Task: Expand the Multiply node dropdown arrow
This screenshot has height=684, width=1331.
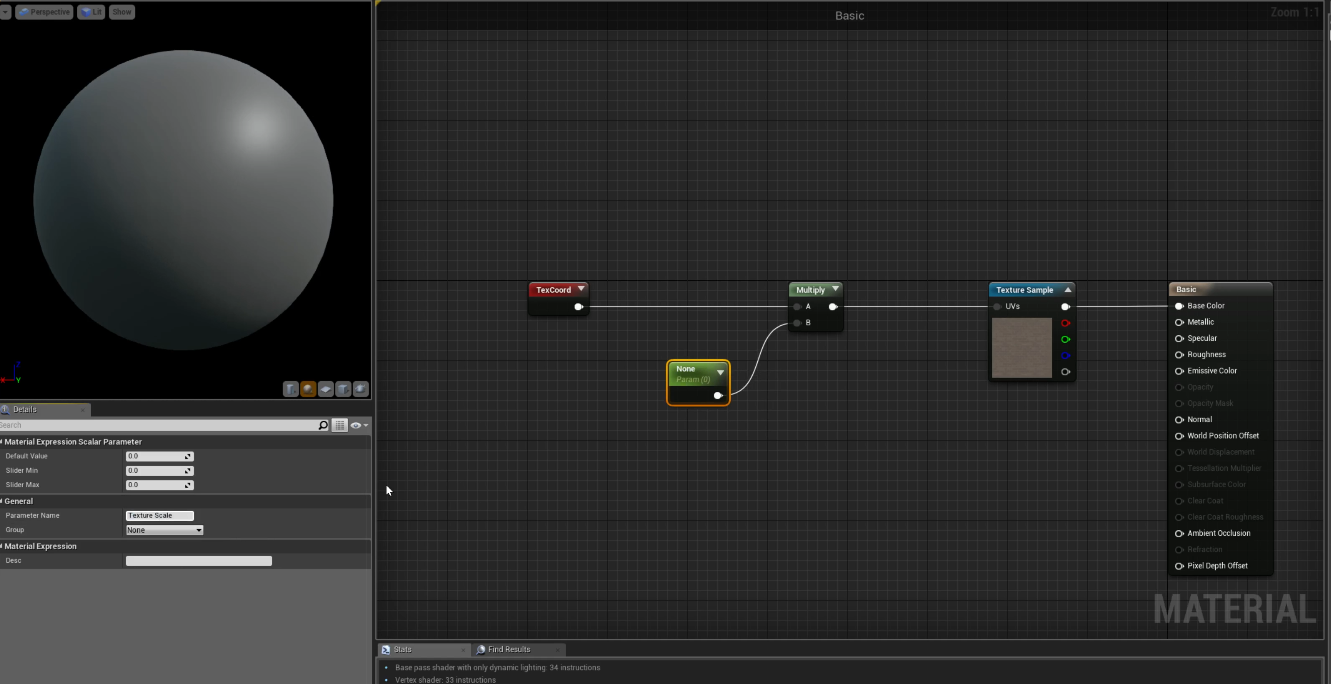Action: [835, 289]
